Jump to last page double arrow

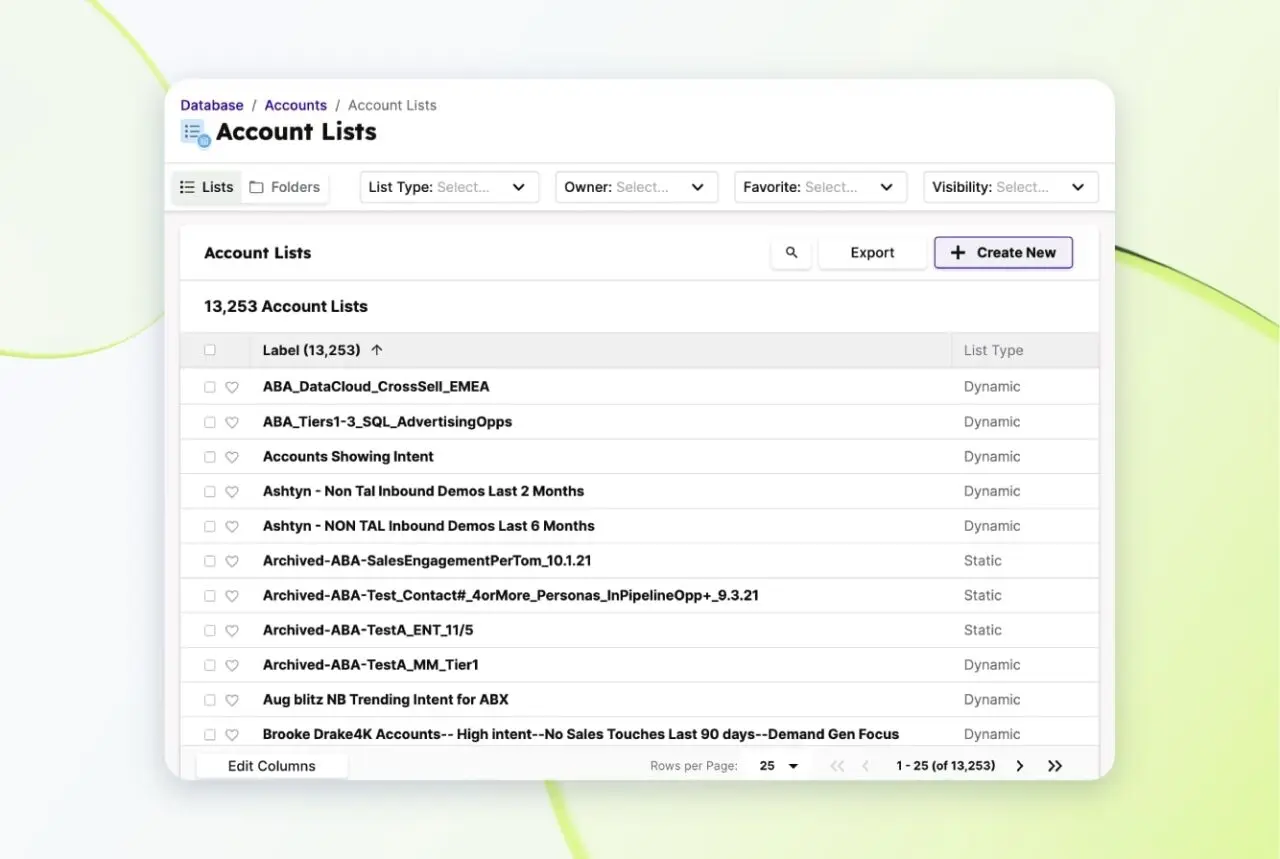point(1055,766)
